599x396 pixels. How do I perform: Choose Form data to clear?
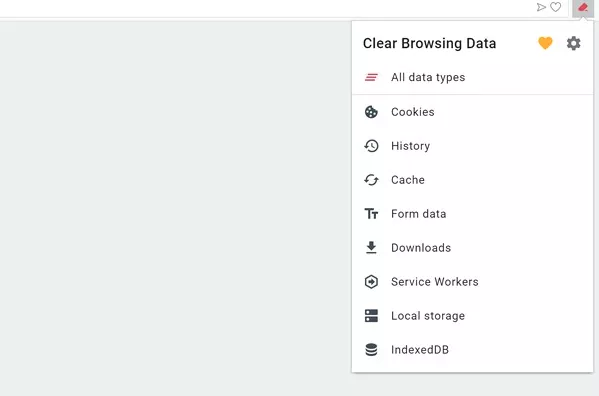473,214
